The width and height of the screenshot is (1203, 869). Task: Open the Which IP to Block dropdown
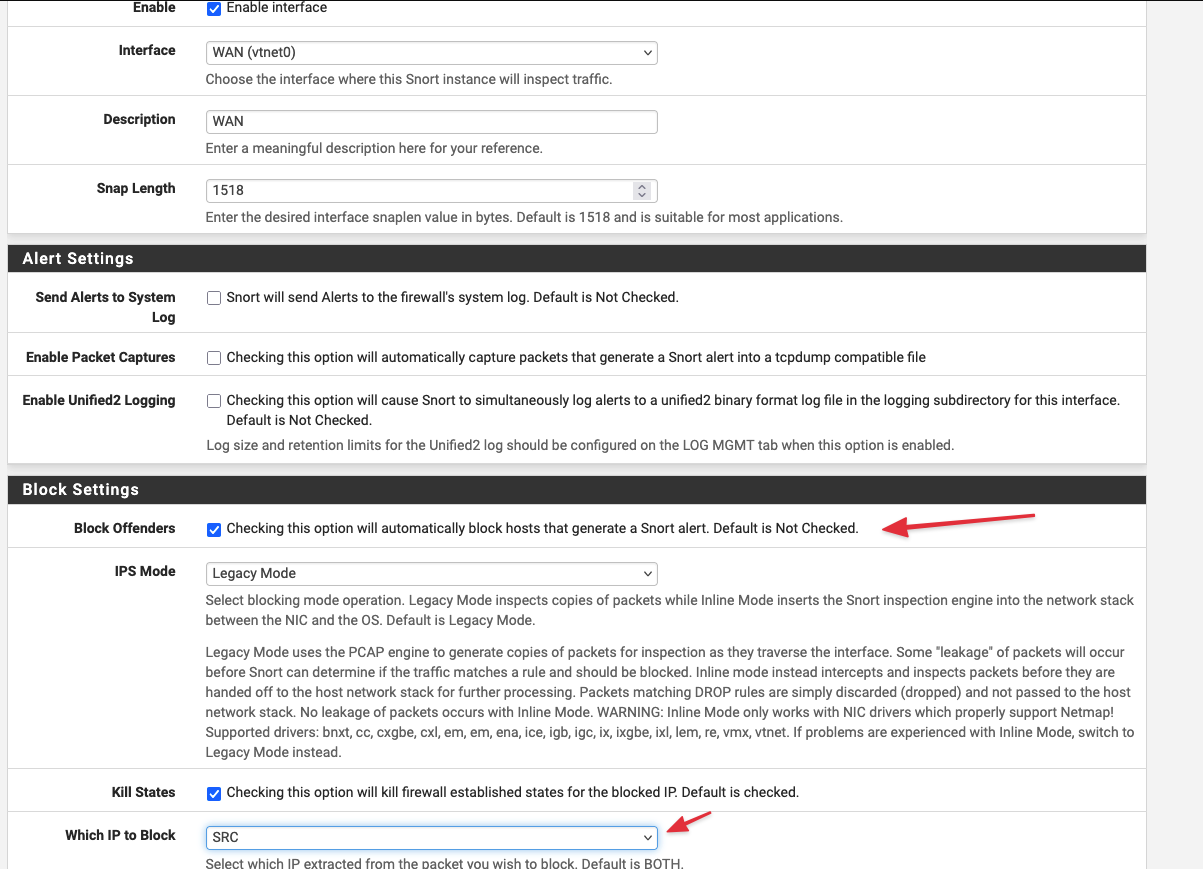[x=431, y=837]
